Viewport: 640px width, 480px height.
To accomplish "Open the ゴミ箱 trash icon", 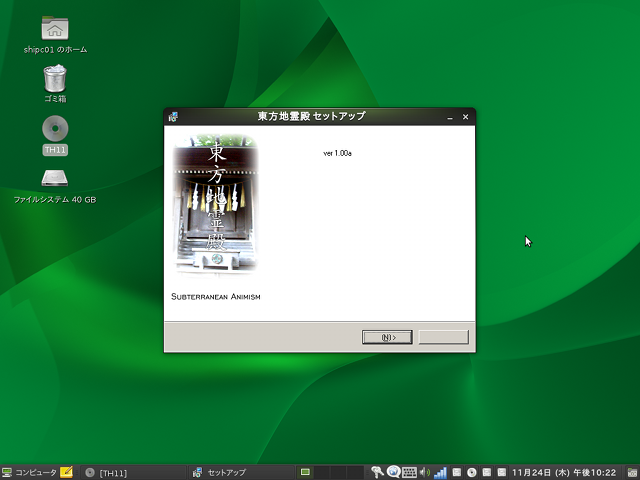I will coord(55,78).
